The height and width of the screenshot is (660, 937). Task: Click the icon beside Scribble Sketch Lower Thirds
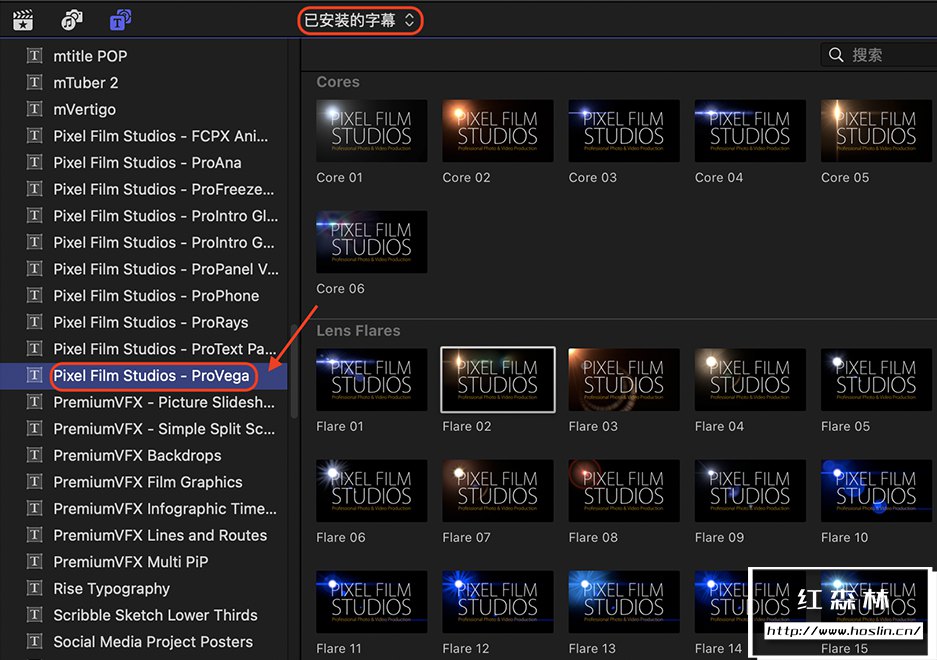coord(35,615)
